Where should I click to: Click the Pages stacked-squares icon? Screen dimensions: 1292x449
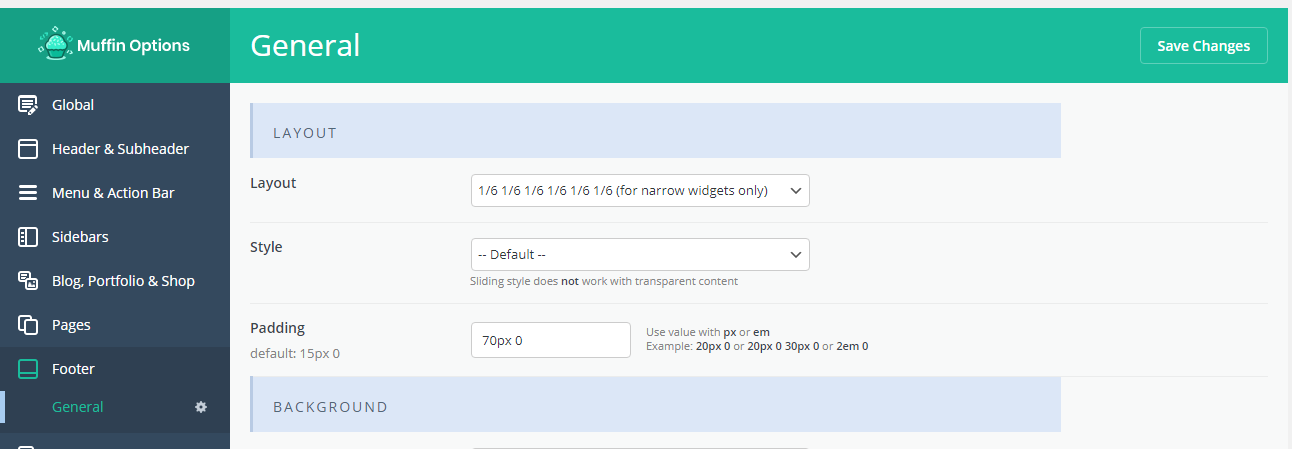pos(28,325)
